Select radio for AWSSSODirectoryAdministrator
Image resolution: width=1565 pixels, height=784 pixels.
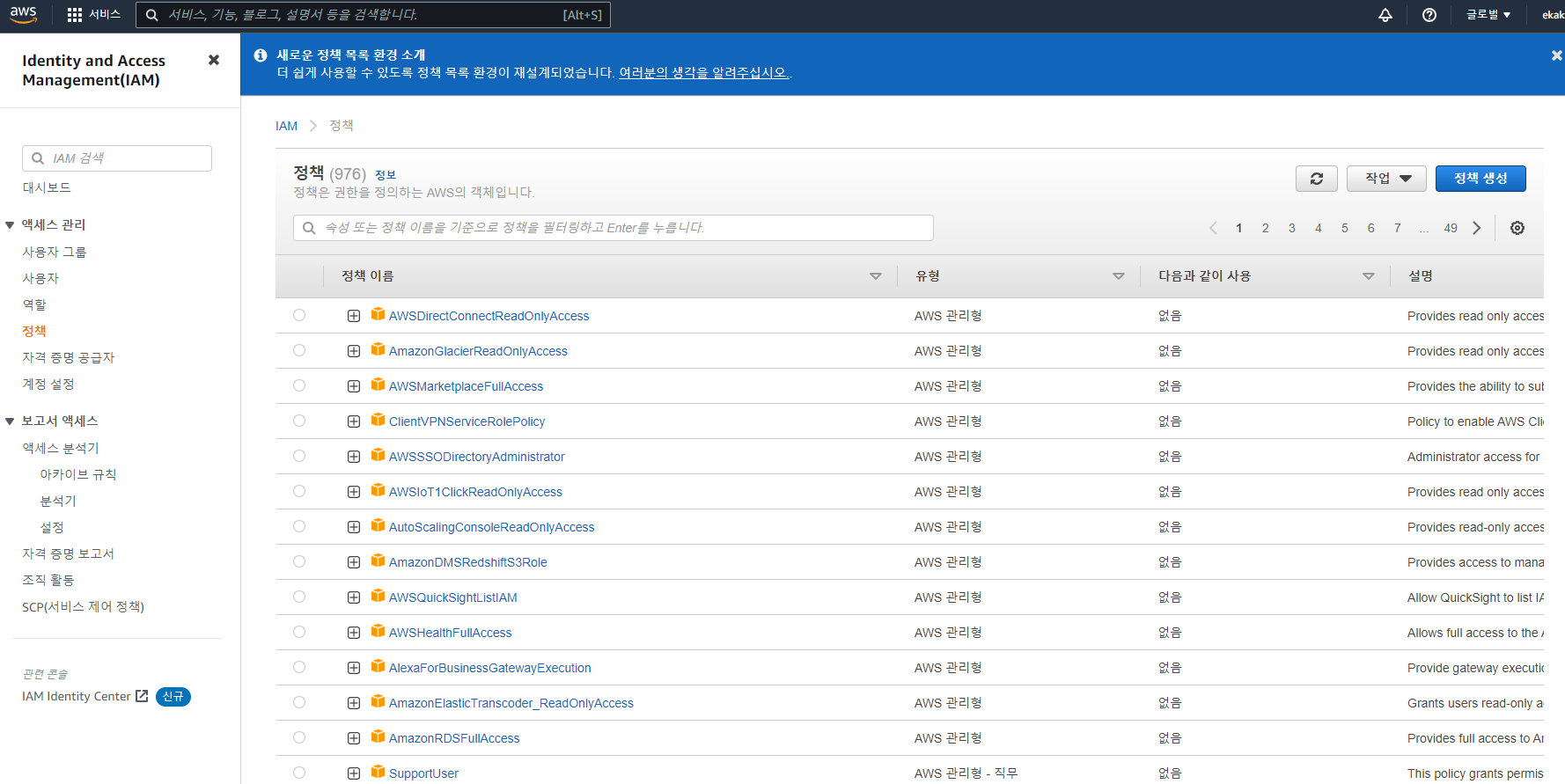click(299, 456)
